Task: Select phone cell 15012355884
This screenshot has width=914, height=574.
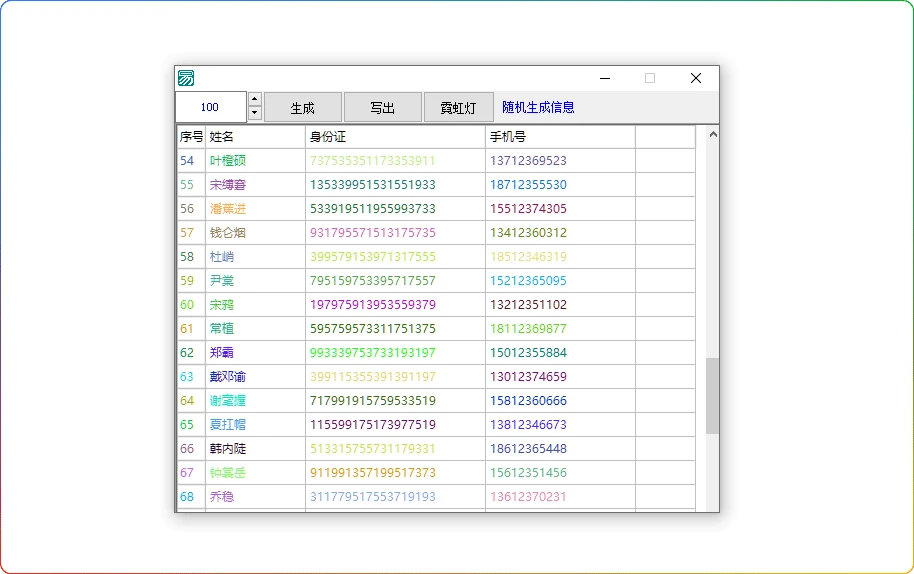Action: (560, 353)
